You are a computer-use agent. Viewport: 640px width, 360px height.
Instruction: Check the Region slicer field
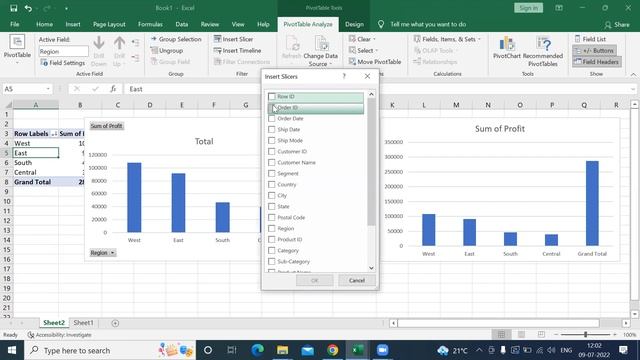pyautogui.click(x=271, y=229)
